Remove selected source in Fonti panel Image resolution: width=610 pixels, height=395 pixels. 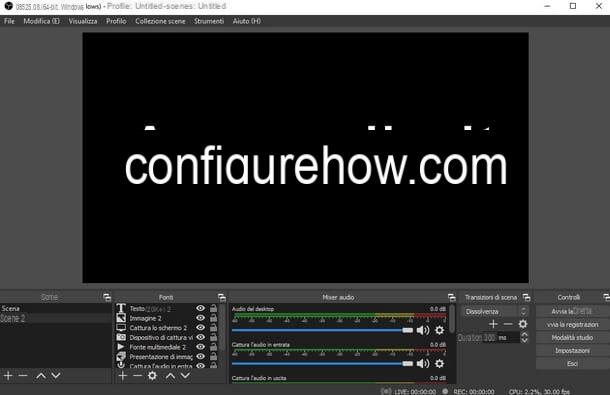(137, 376)
